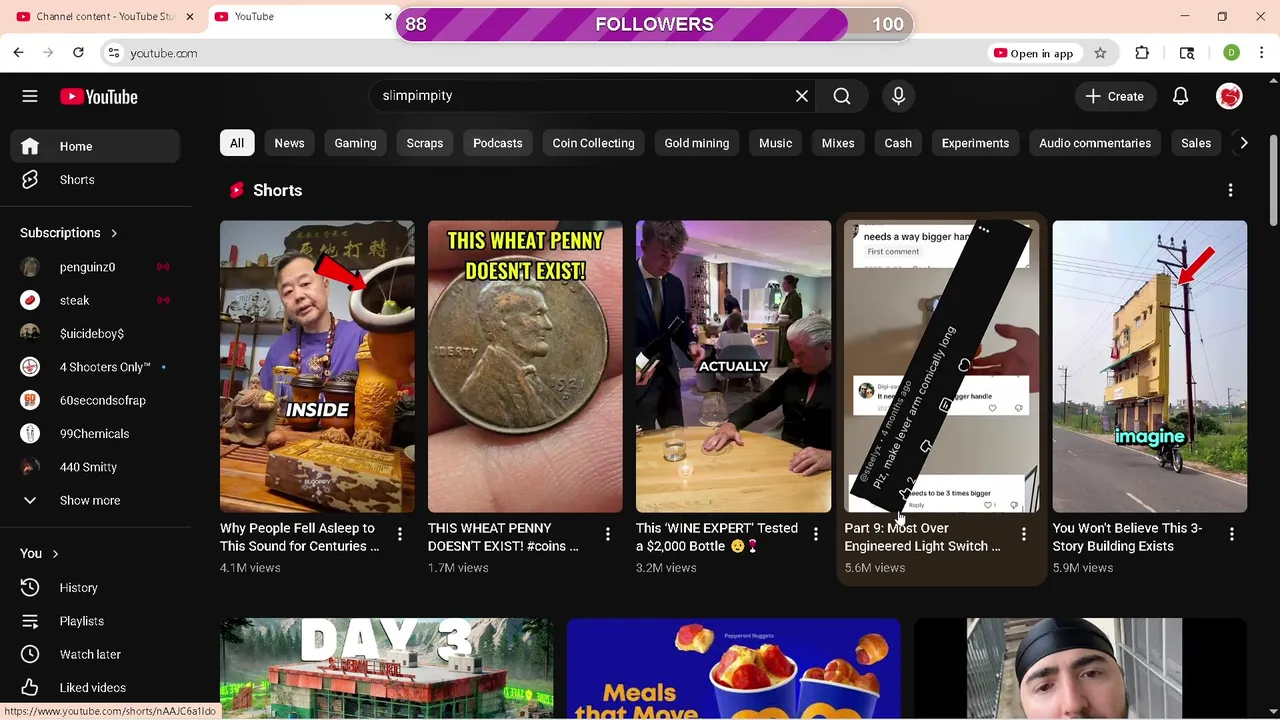Viewport: 1280px width, 720px height.
Task: Click the Meals that Move ad thumbnail
Action: (733, 668)
